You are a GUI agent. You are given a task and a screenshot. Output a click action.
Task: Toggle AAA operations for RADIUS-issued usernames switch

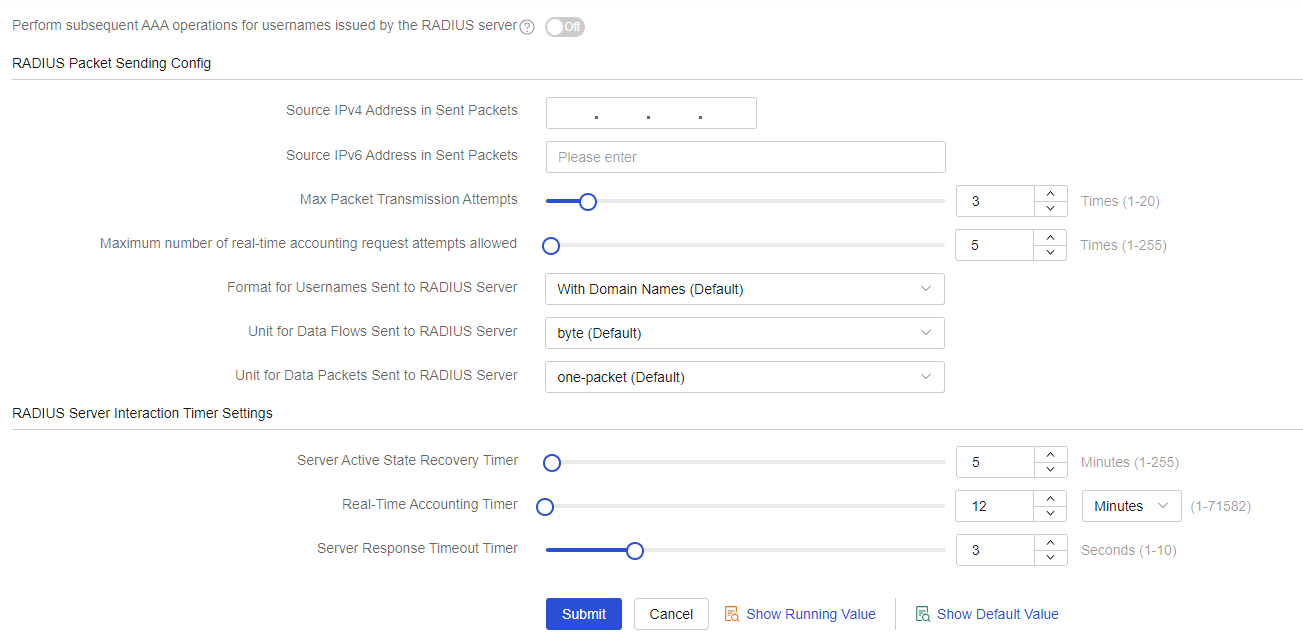[x=565, y=27]
